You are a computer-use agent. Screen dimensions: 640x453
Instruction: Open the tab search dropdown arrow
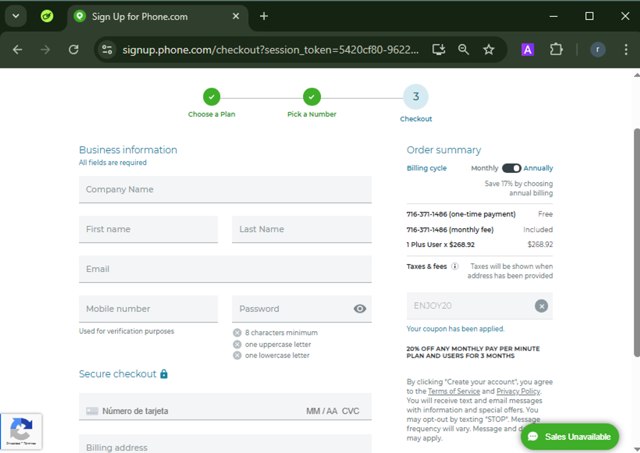16,16
